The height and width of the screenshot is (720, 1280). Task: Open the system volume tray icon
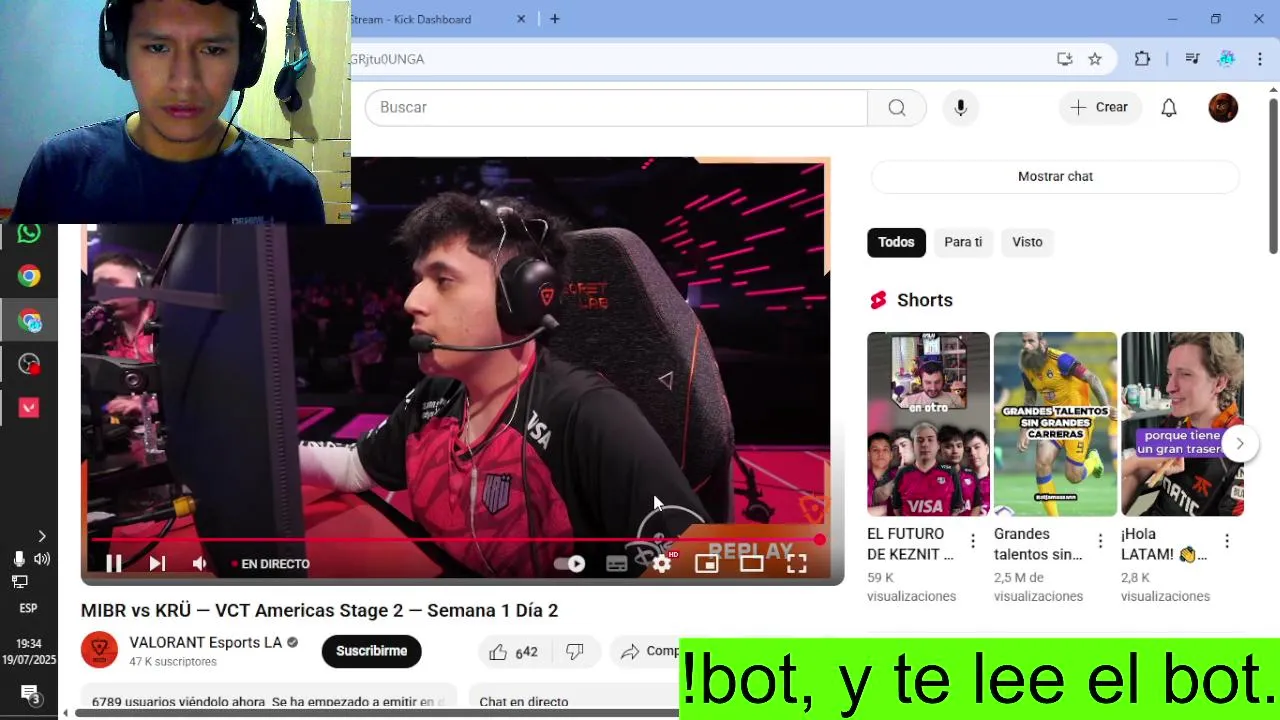pyautogui.click(x=42, y=559)
